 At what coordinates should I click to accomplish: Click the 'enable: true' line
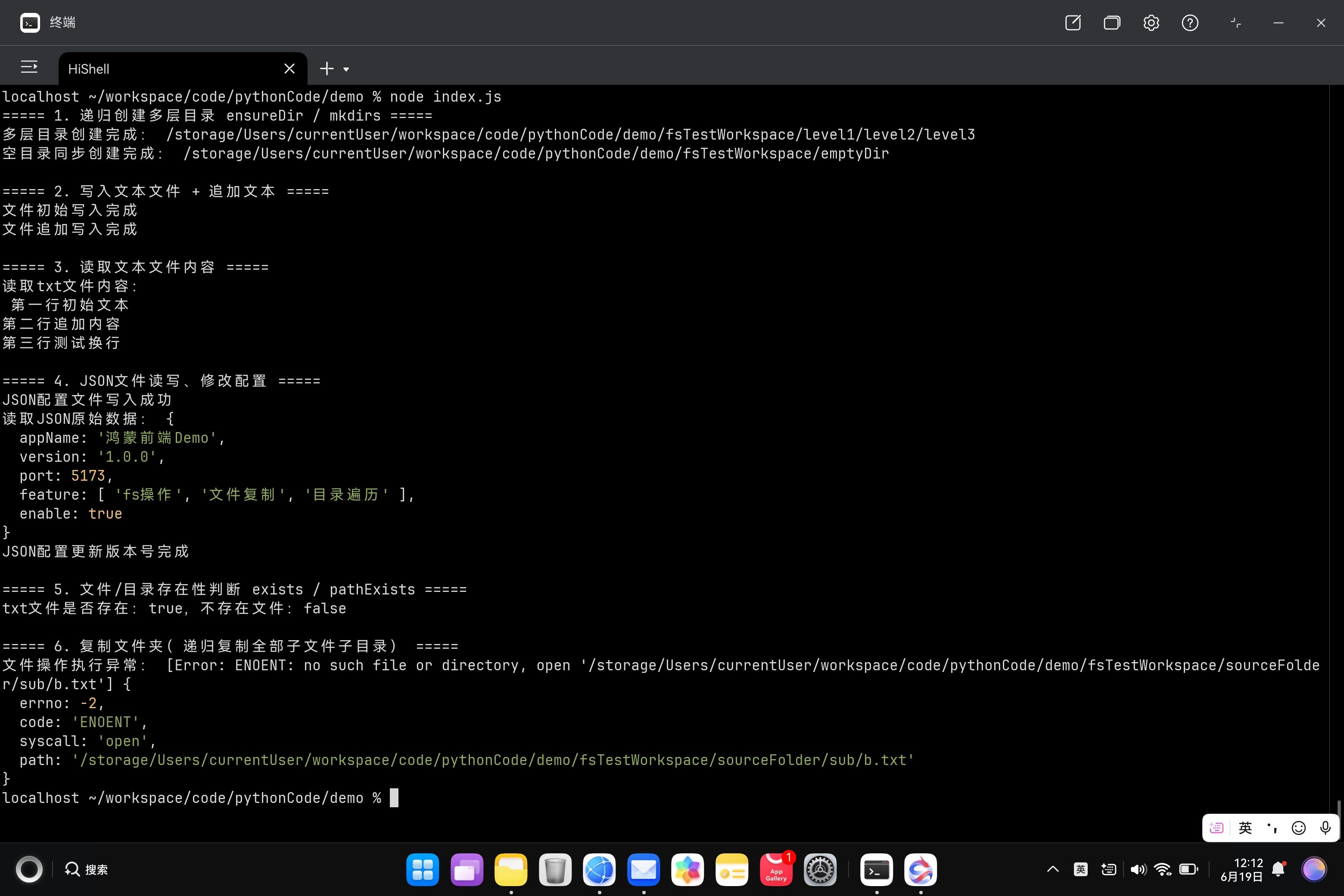click(71, 514)
